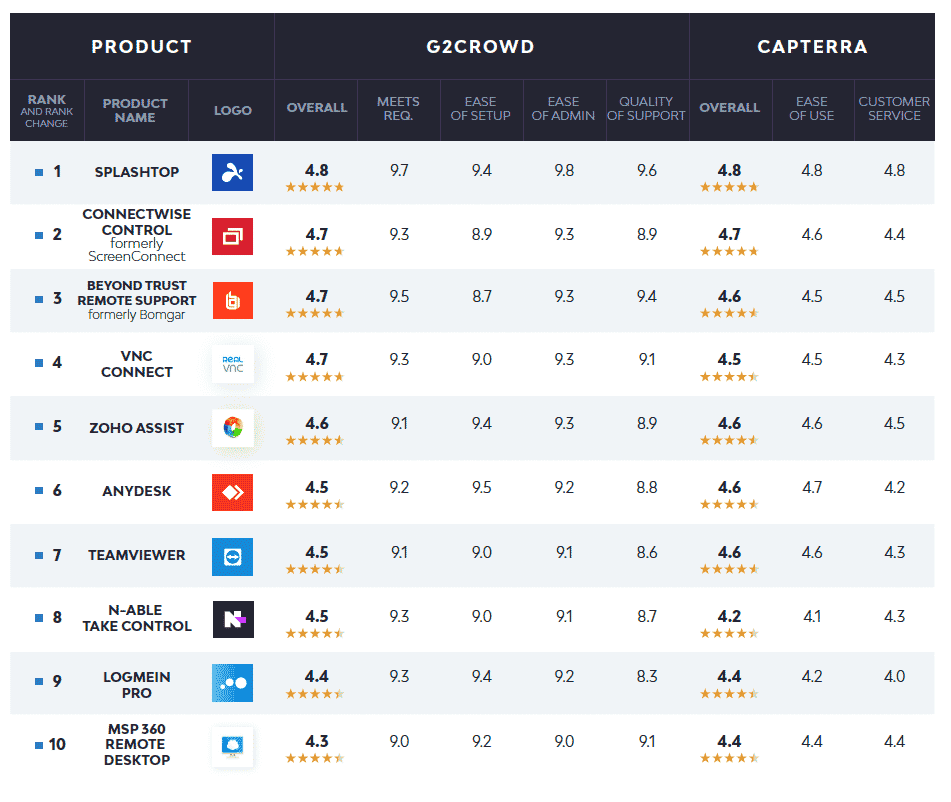
Task: Click the Product Name column header
Action: [x=135, y=110]
